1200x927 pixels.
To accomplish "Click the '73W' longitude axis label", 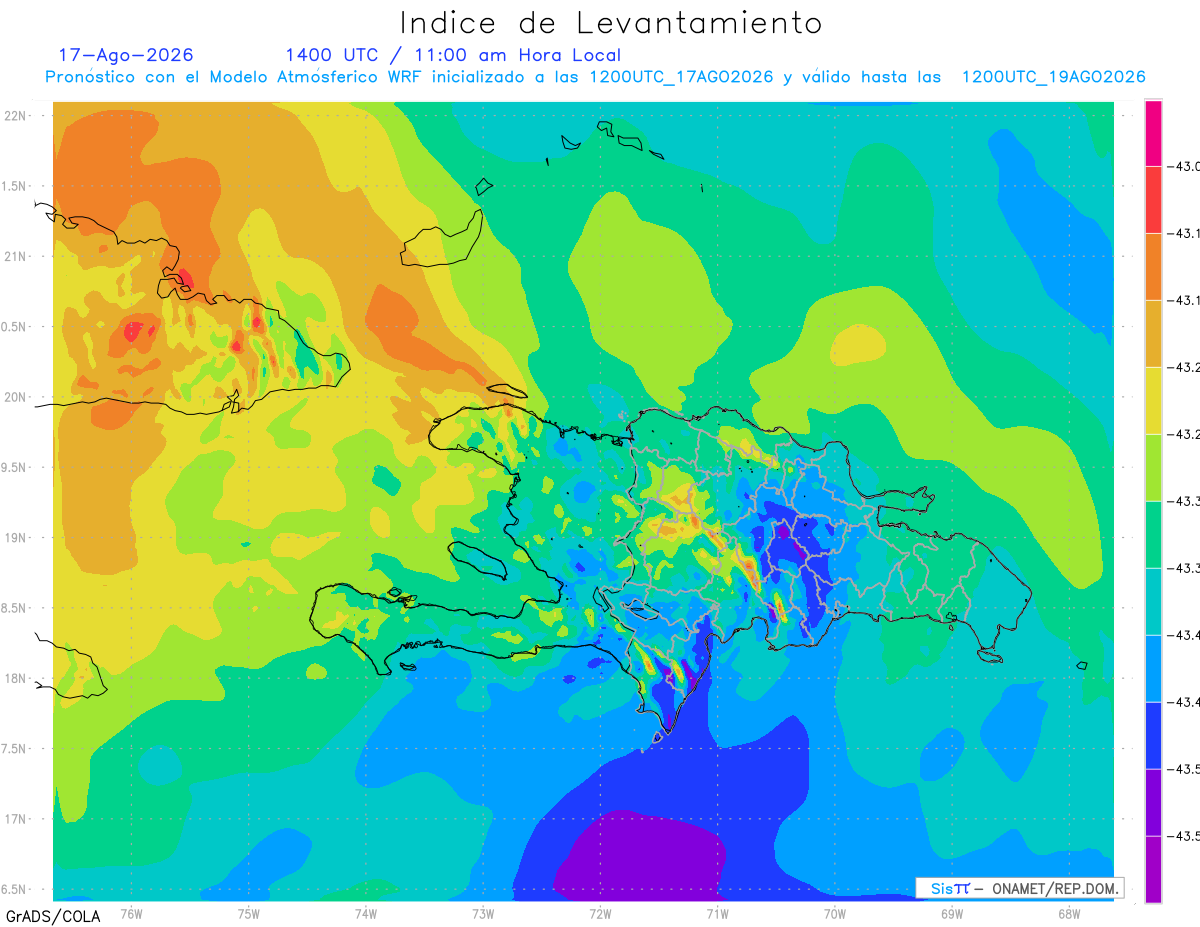I will 483,913.
